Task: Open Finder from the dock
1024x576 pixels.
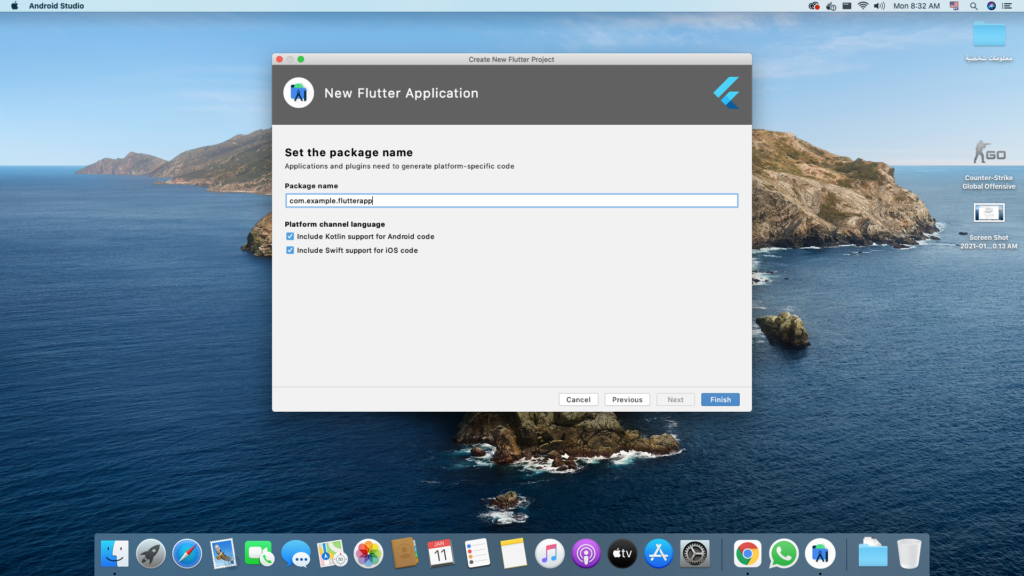Action: [114, 554]
